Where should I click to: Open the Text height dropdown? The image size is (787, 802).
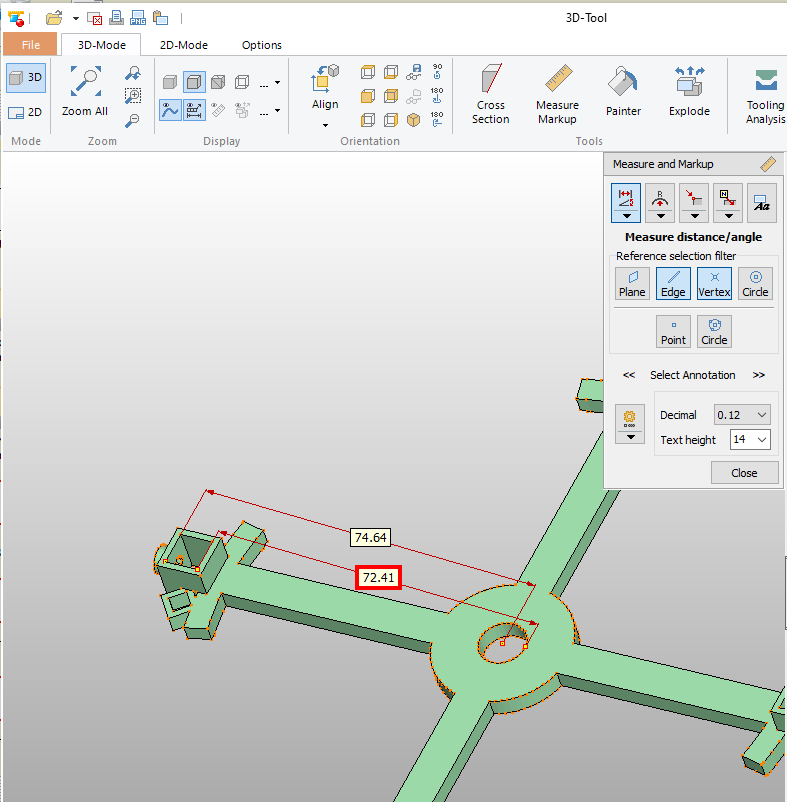click(x=750, y=440)
